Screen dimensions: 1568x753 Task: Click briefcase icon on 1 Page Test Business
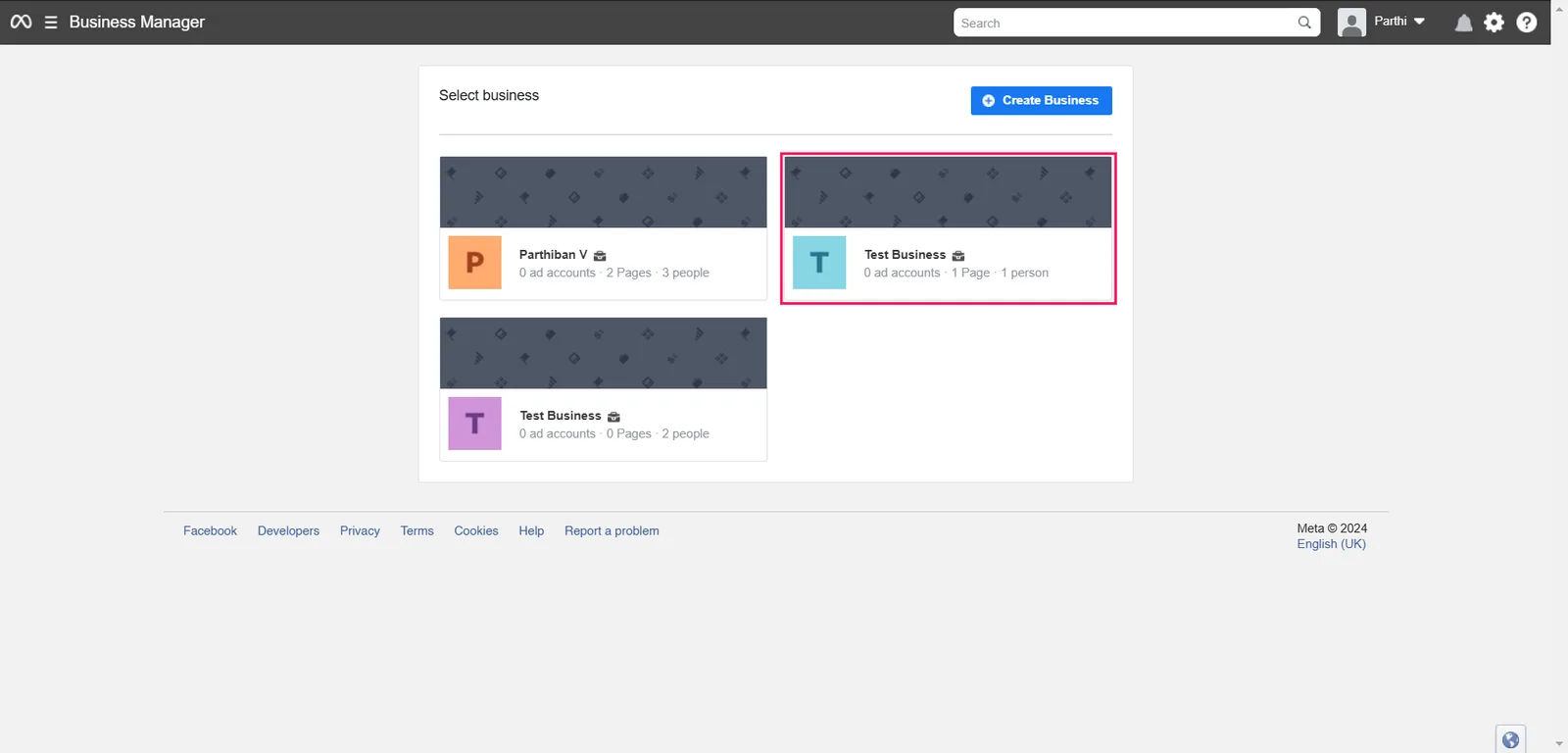coord(958,256)
